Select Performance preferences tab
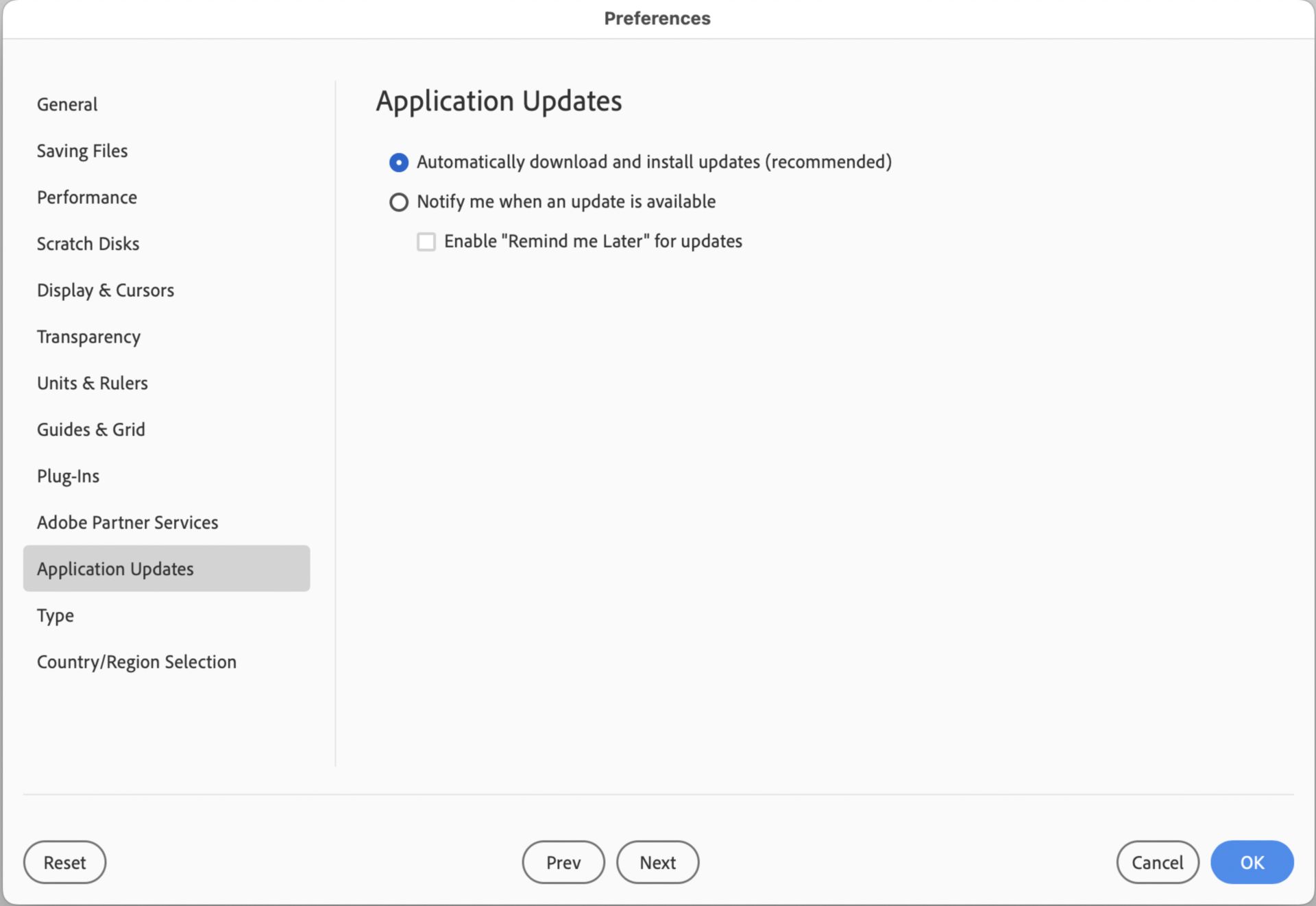The height and width of the screenshot is (906, 1316). (x=87, y=197)
